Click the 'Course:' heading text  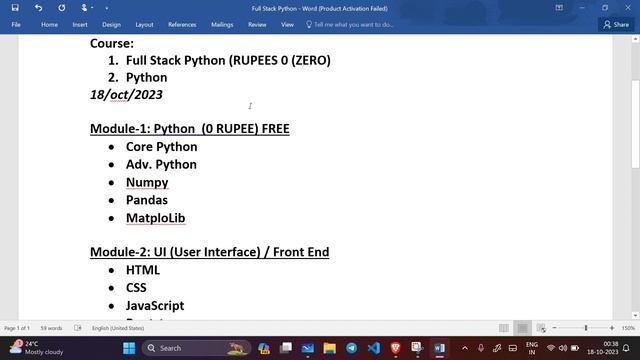pyautogui.click(x=112, y=43)
